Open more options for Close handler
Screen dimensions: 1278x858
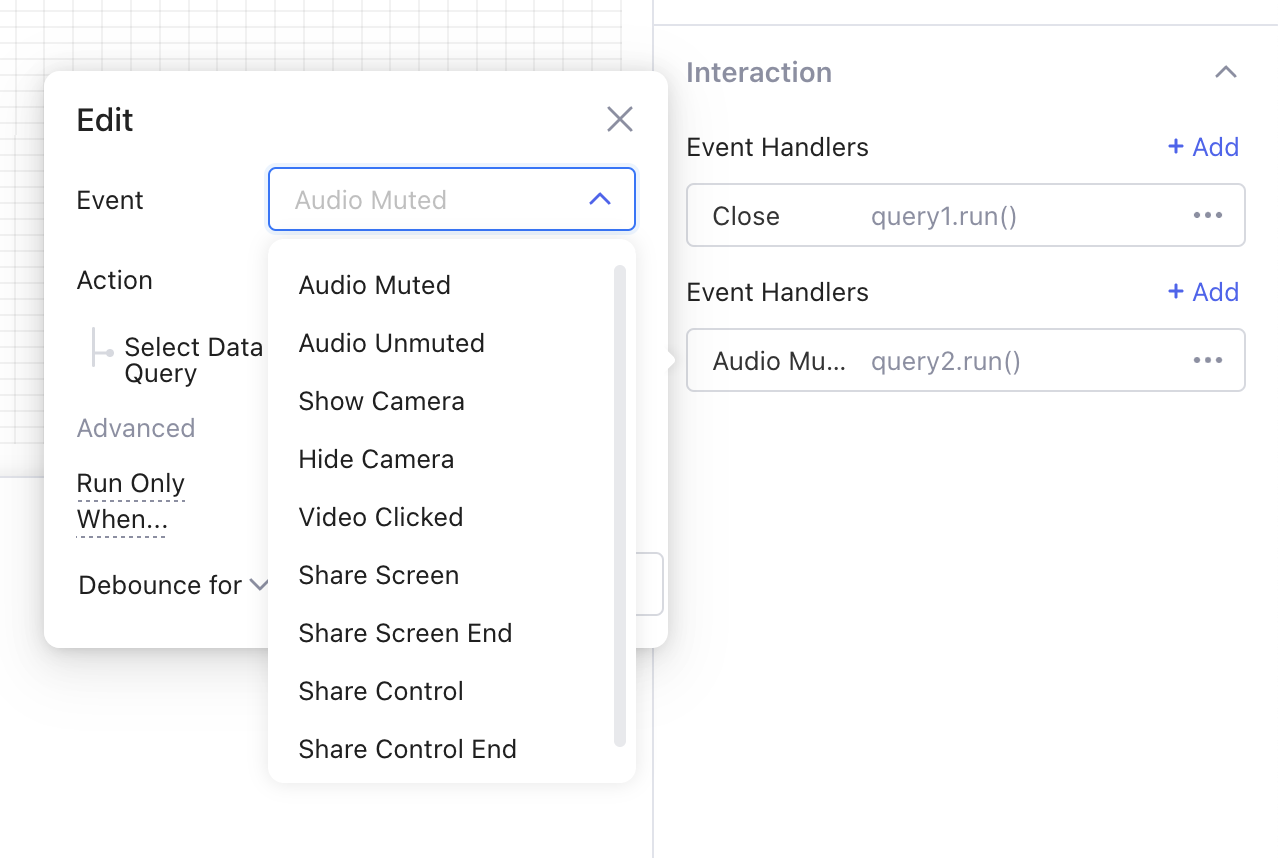pos(1207,215)
